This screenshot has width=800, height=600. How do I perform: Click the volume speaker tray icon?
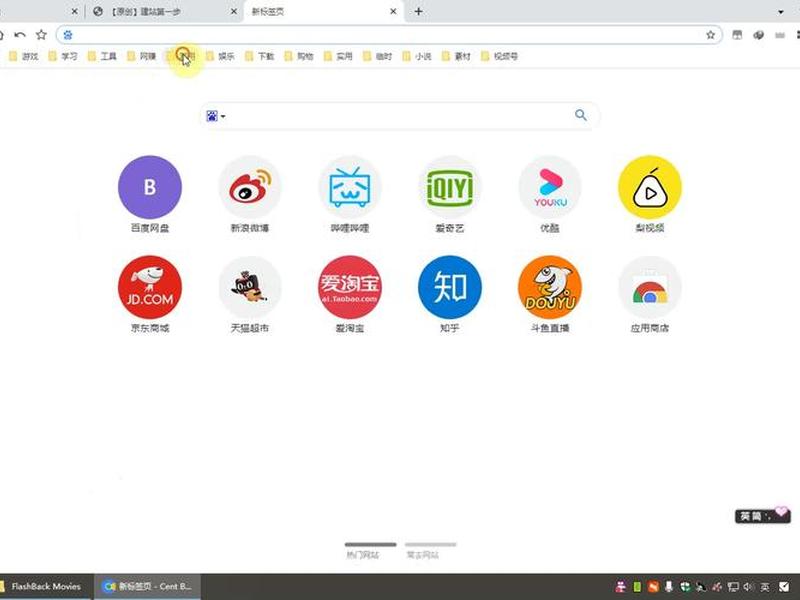748,587
